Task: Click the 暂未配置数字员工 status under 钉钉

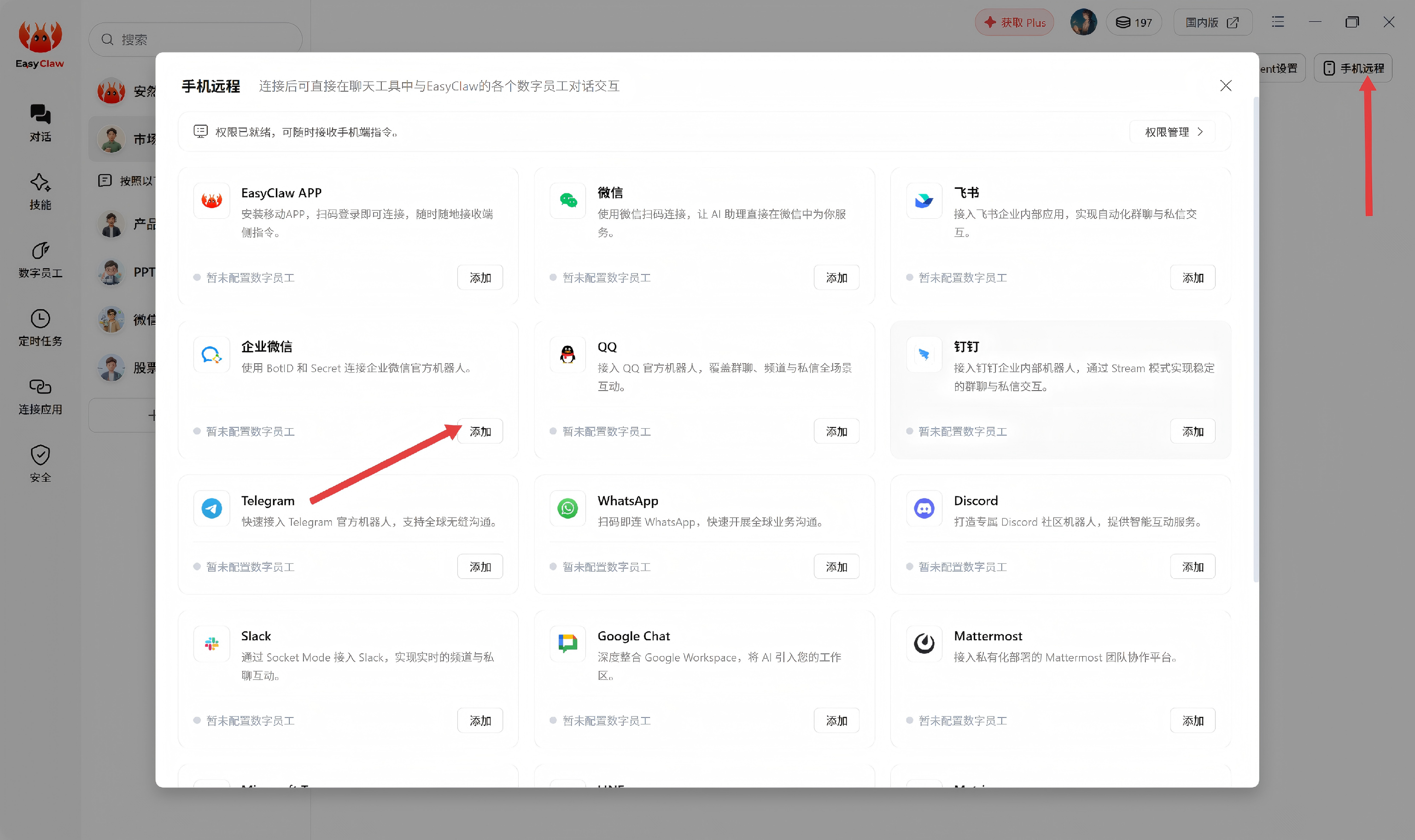Action: 962,432
